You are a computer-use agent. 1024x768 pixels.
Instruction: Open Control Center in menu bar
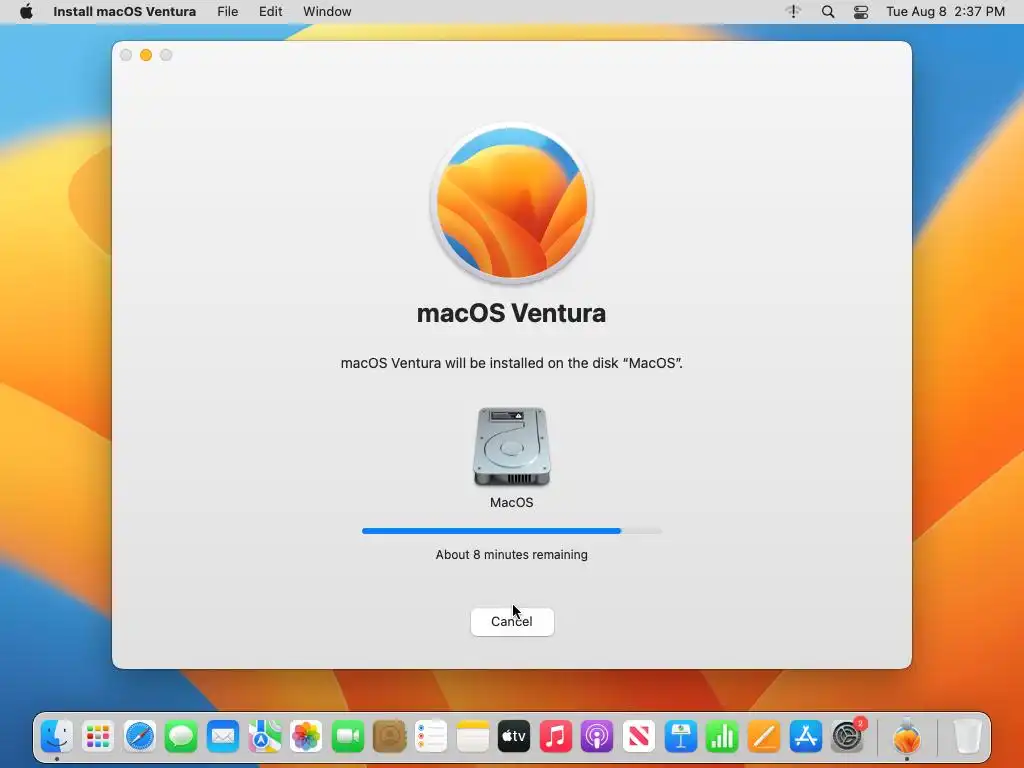coord(861,12)
